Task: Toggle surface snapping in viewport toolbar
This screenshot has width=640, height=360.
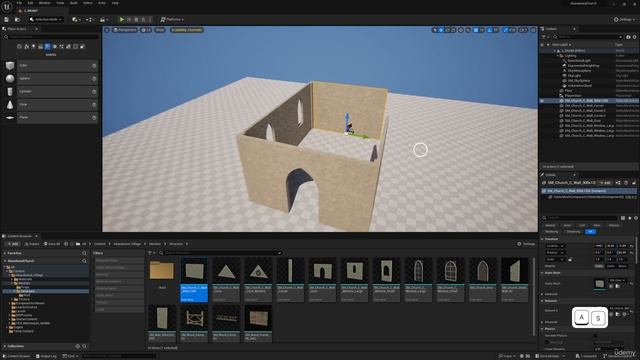Action: tap(468, 30)
